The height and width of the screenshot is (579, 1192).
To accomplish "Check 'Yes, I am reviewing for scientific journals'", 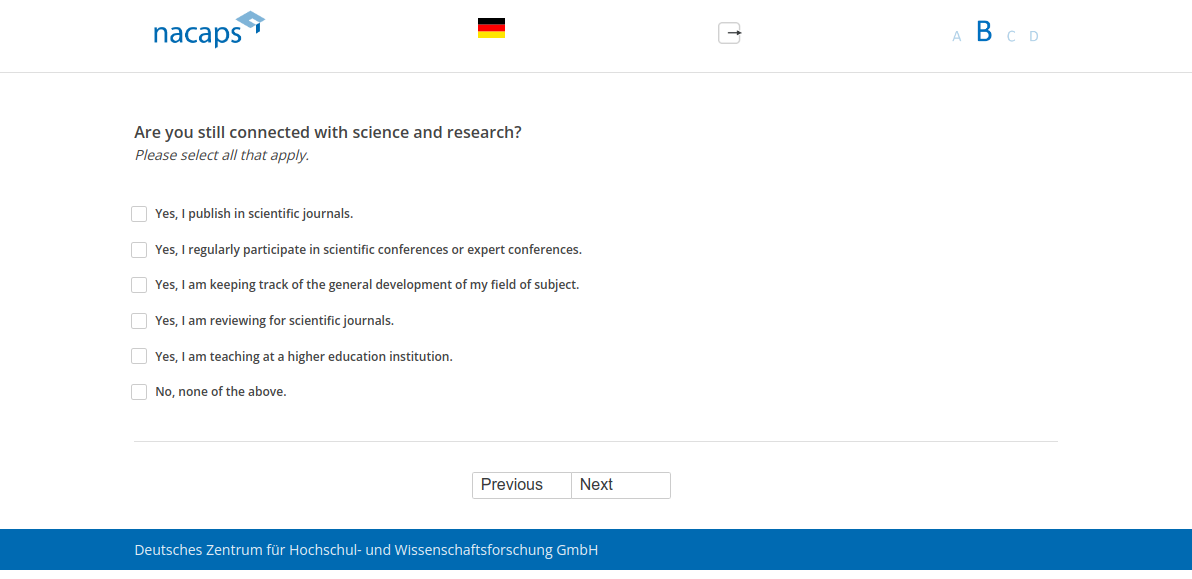I will pos(139,321).
